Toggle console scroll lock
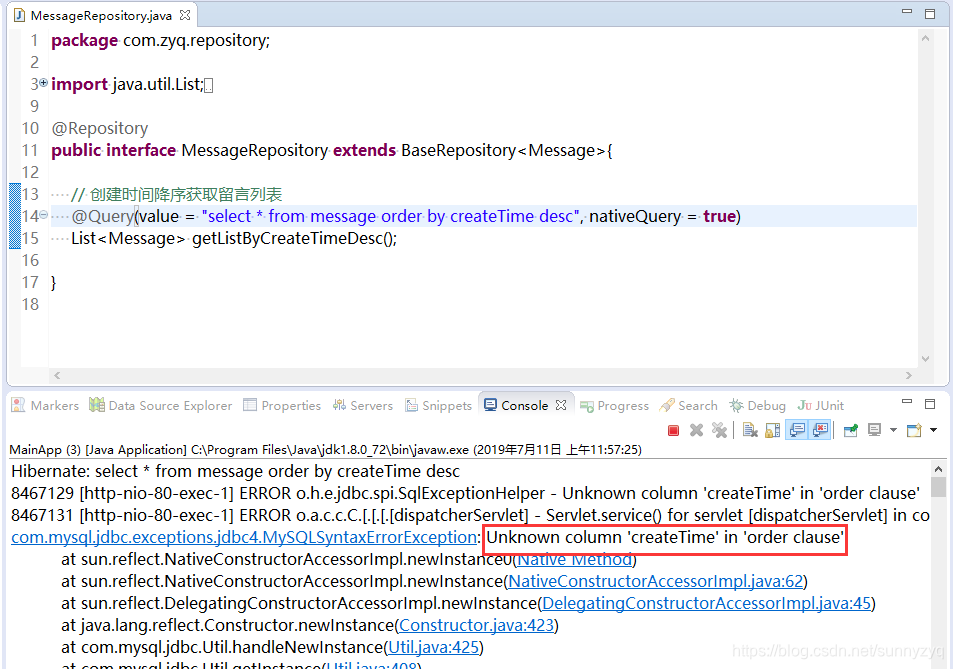 pos(771,430)
